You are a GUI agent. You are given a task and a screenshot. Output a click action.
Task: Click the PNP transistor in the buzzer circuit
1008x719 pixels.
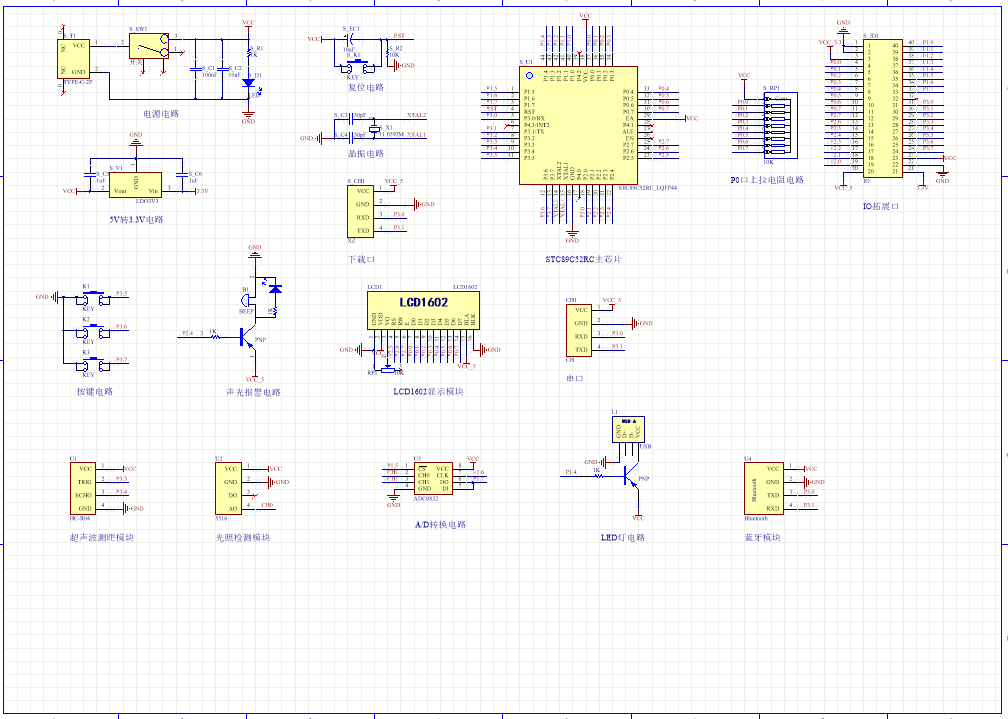coord(252,339)
